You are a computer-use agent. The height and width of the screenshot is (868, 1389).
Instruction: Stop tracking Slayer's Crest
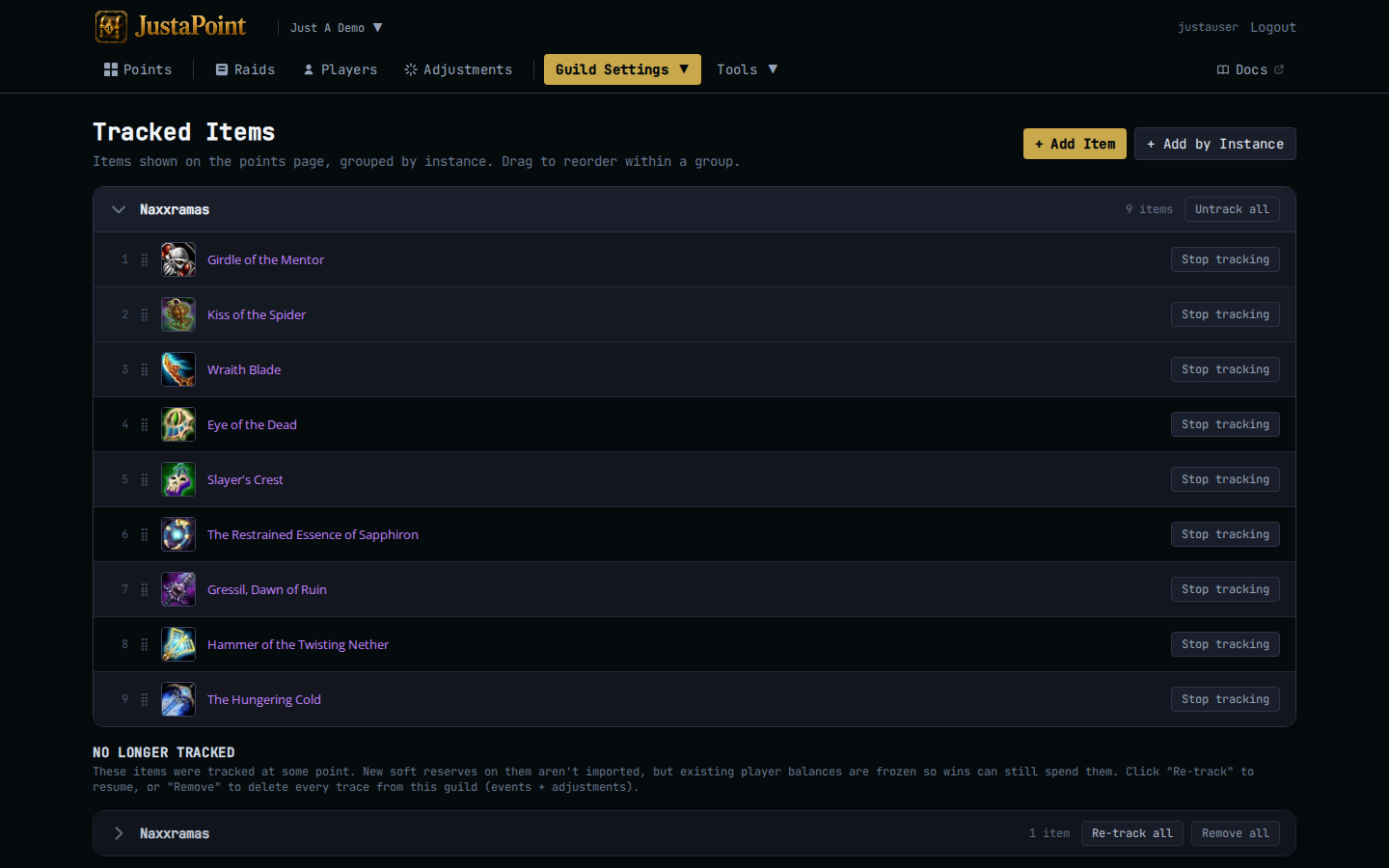pyautogui.click(x=1225, y=479)
